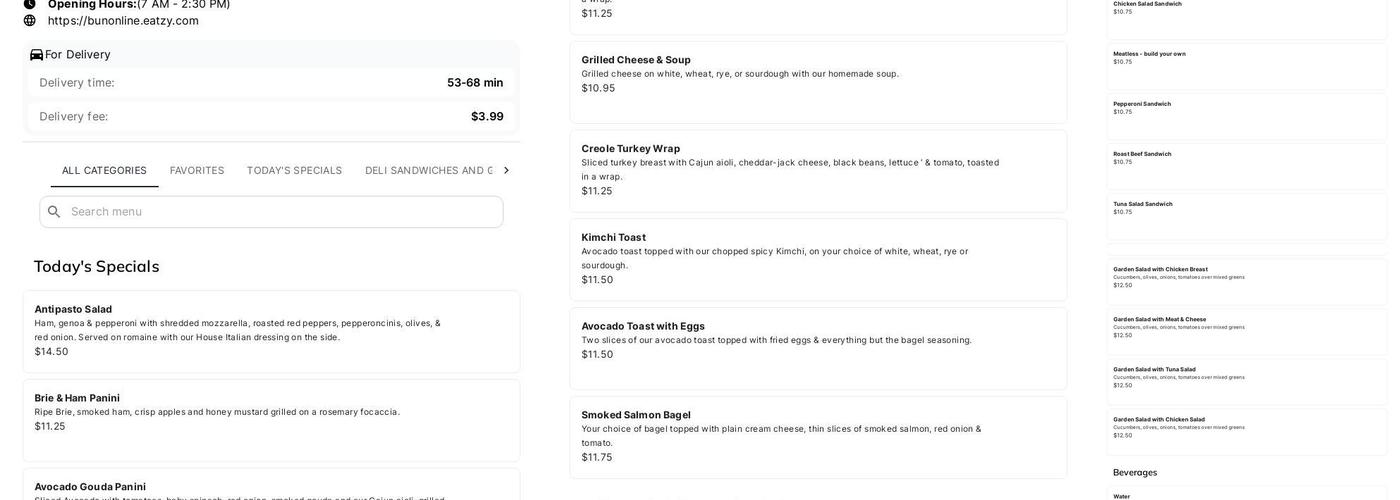Pick Garden Salad with Tuna Salad thumbnail

pos(1246,381)
